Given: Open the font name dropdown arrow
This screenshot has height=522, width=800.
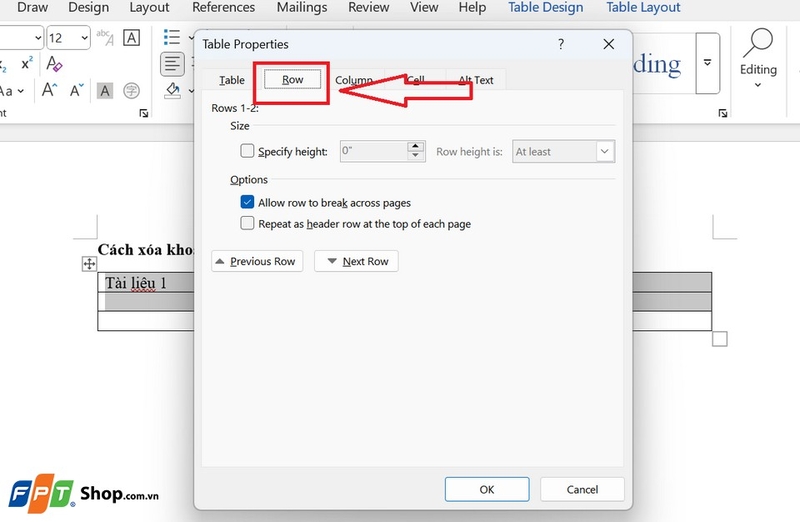Looking at the screenshot, I should tap(38, 38).
